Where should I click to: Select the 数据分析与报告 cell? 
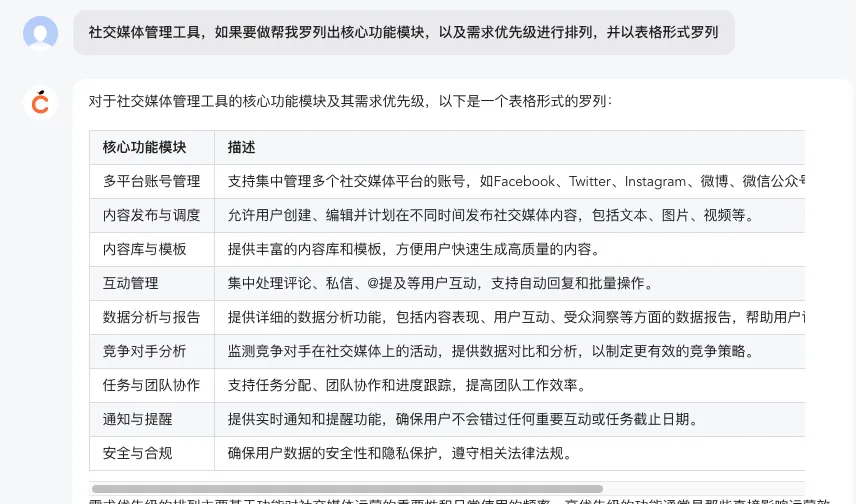coord(152,317)
